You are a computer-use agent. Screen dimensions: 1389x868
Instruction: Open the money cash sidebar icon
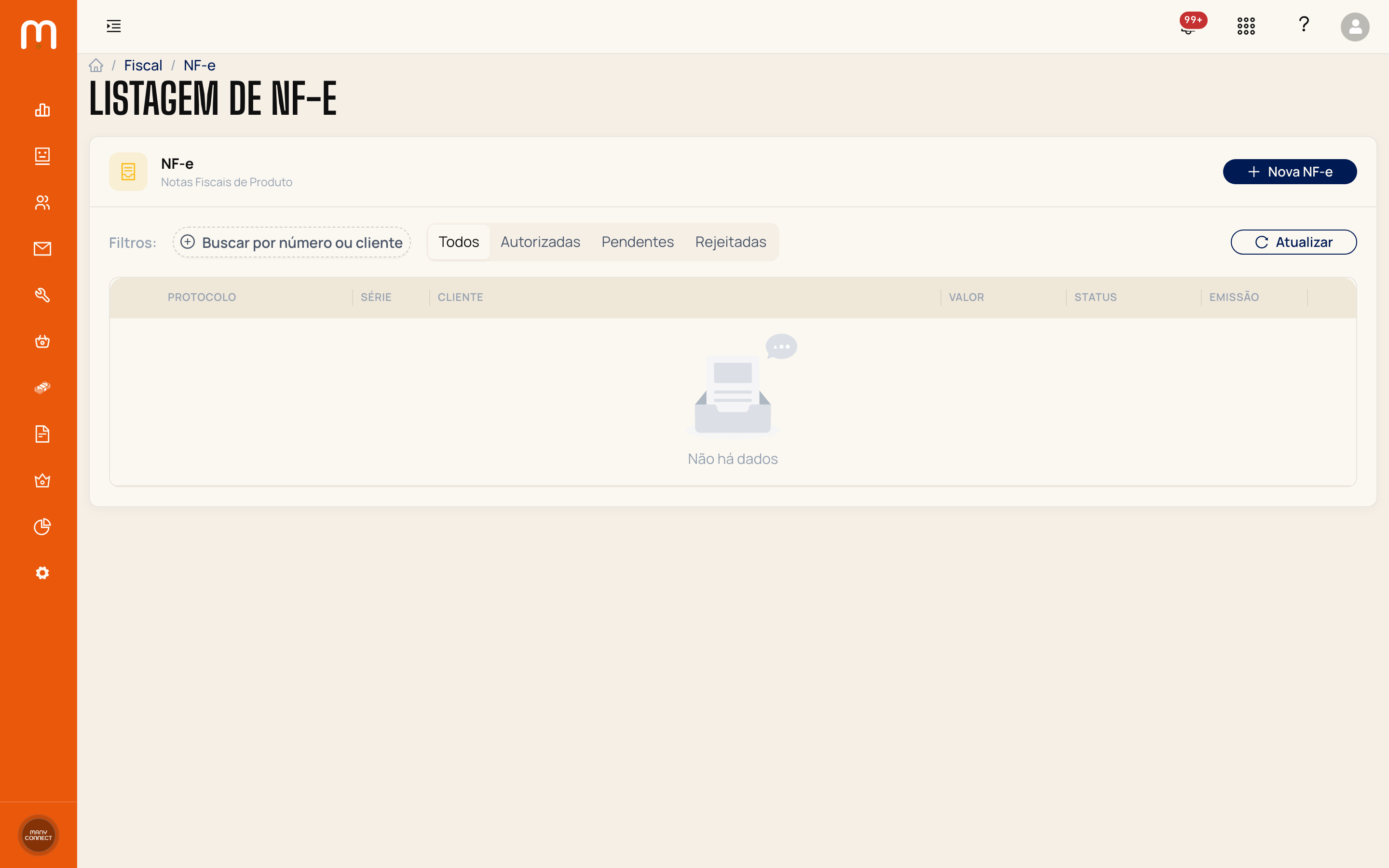(42, 388)
